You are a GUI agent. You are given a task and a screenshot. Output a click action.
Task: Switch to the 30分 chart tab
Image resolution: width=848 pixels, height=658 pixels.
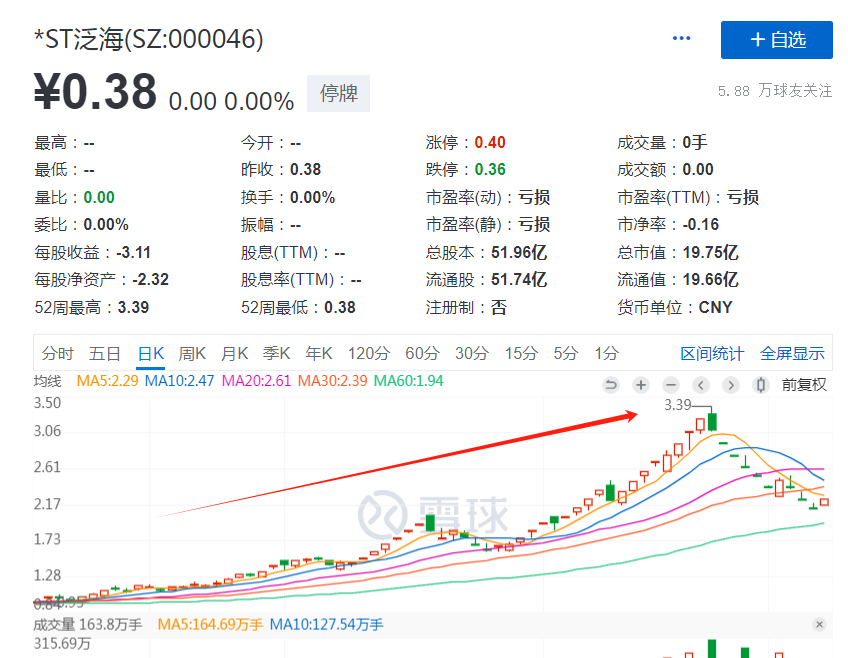[472, 354]
